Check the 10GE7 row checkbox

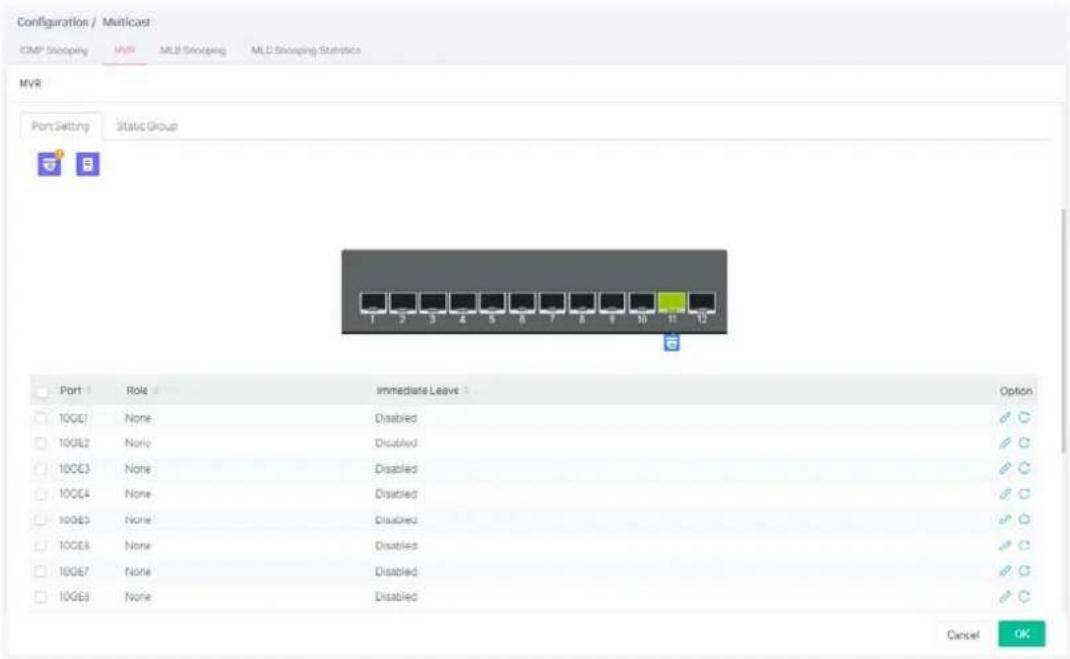tap(41, 572)
